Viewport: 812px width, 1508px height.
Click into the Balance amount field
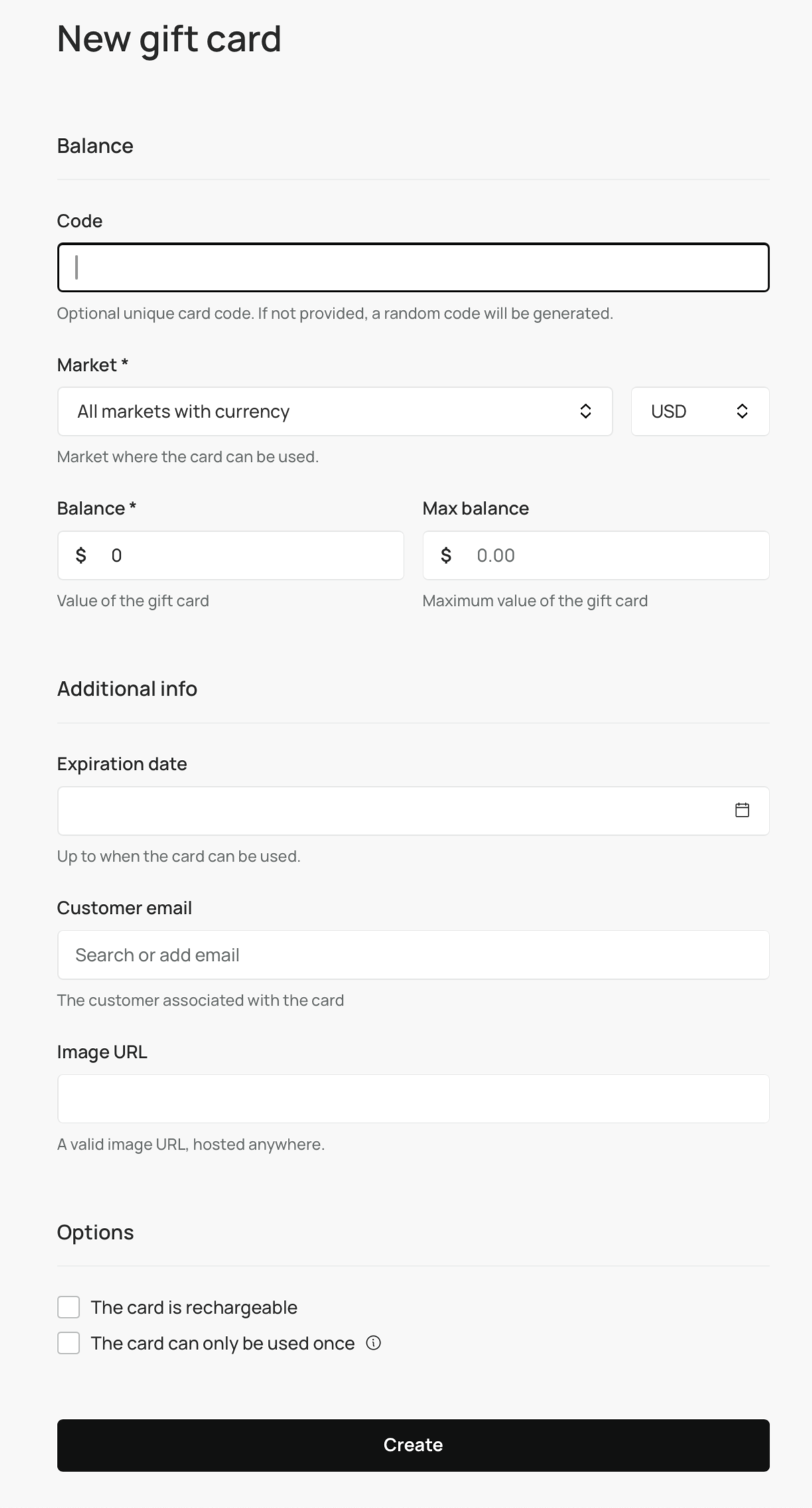click(252, 556)
